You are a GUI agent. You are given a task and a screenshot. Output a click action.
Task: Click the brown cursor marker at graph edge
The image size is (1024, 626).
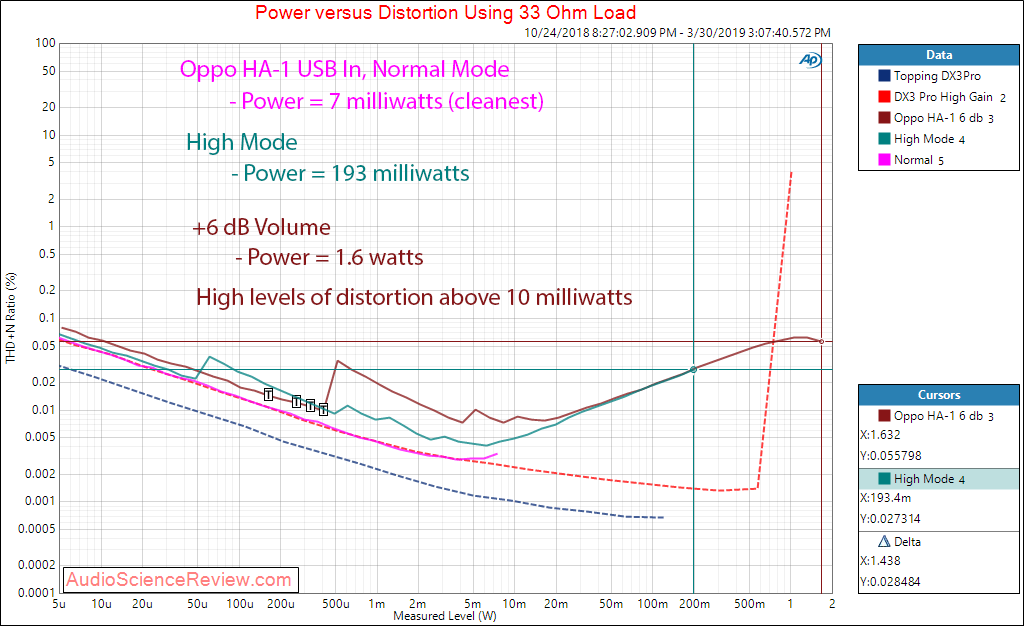[x=822, y=341]
